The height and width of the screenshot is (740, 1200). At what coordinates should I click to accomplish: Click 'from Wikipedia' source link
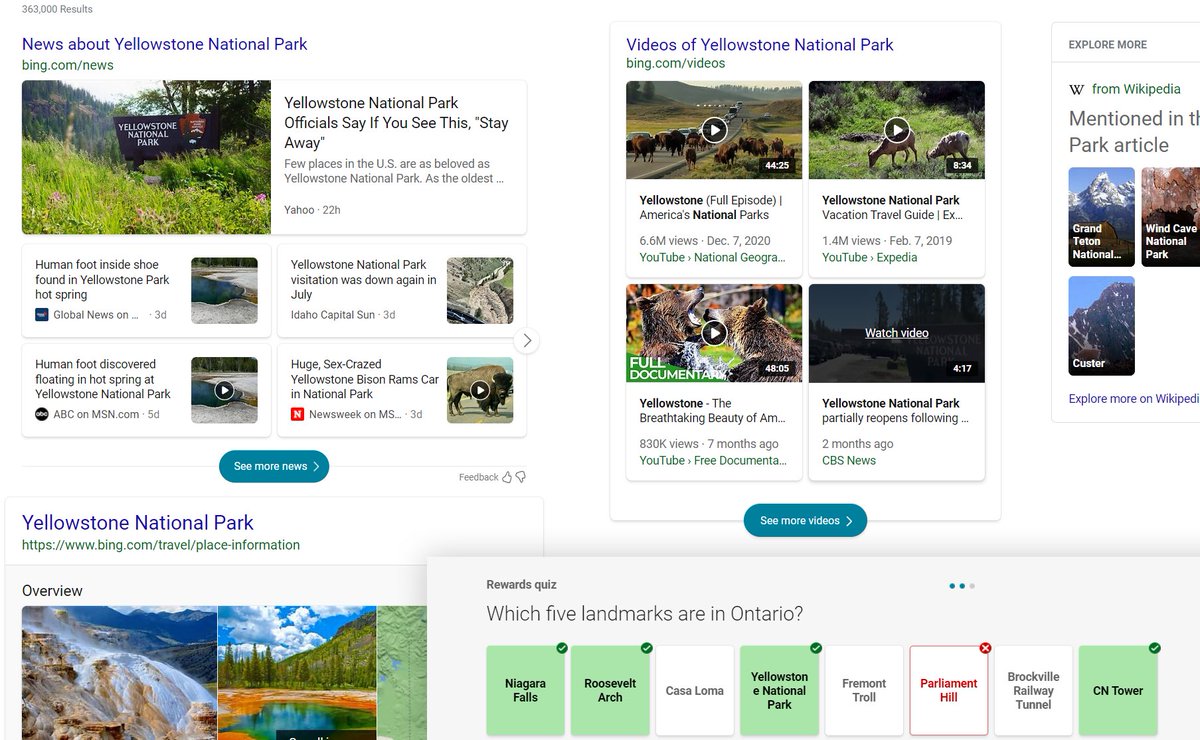coord(1136,89)
